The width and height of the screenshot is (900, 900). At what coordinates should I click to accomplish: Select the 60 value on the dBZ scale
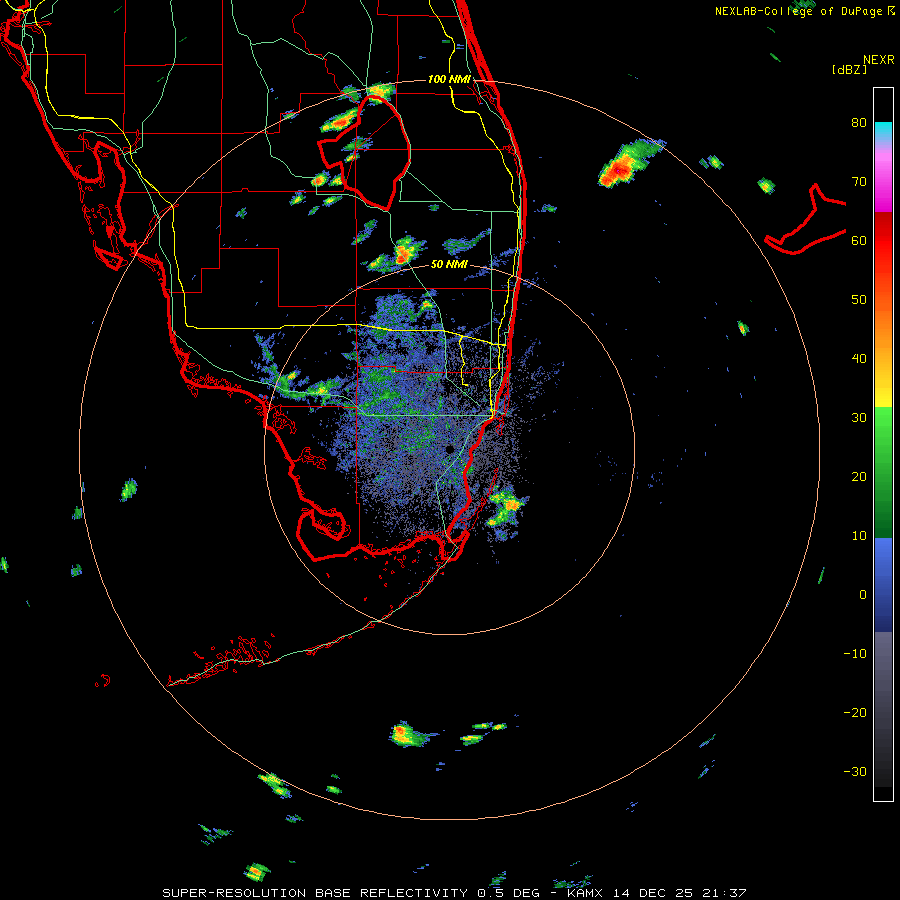[x=859, y=240]
